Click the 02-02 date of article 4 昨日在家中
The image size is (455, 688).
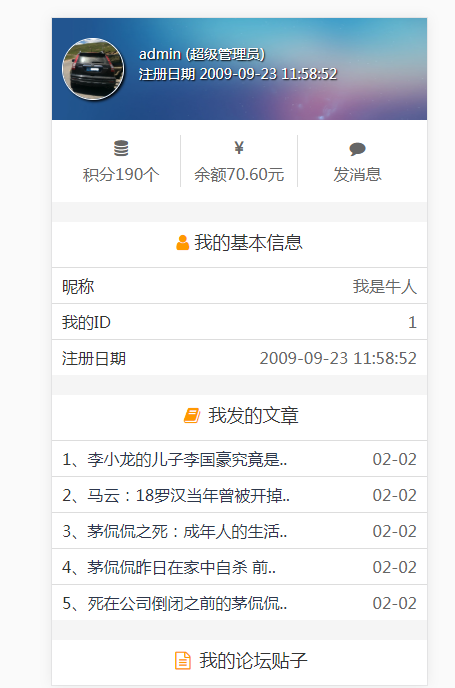click(394, 567)
